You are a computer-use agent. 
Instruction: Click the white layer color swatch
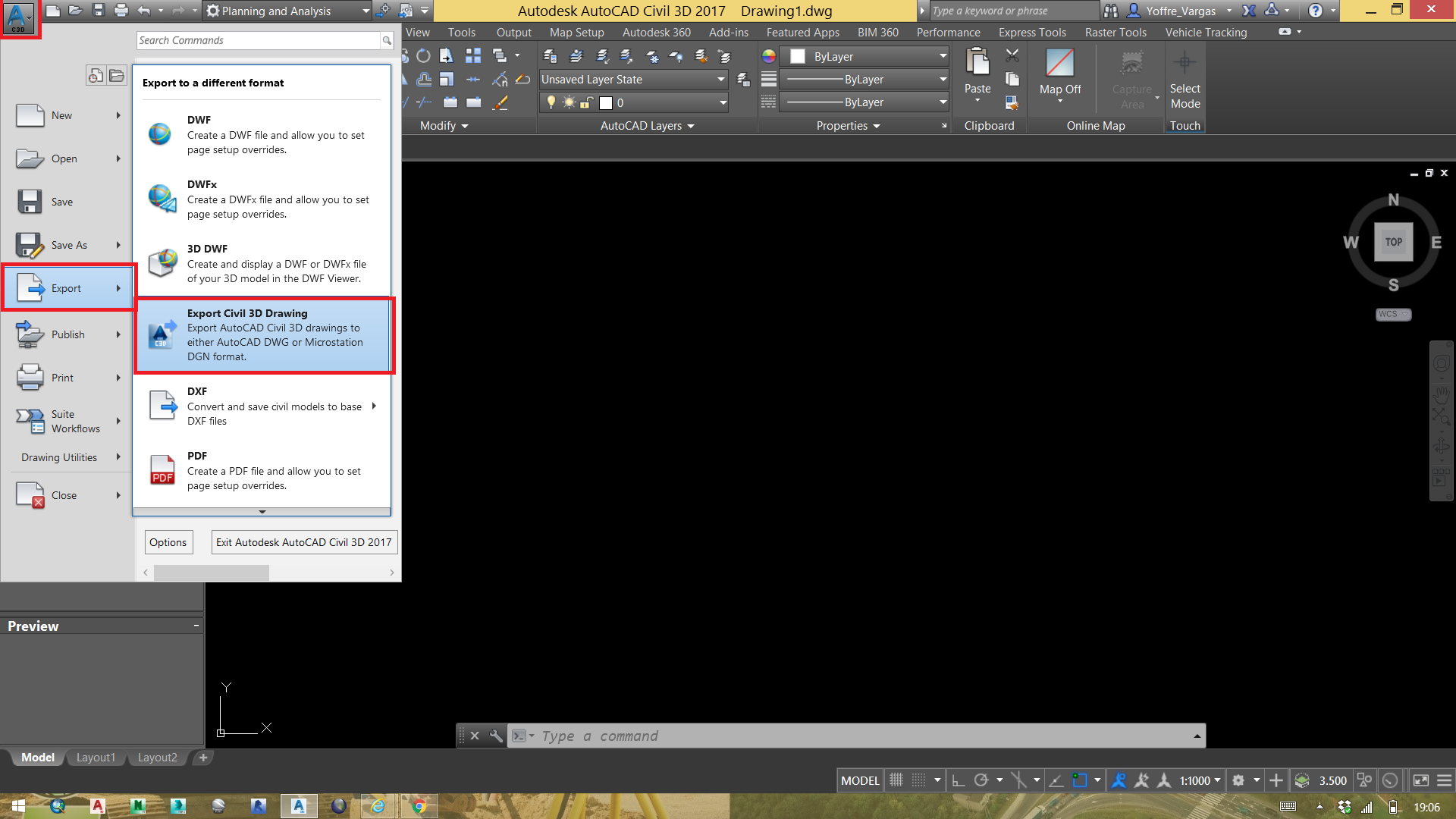[605, 102]
